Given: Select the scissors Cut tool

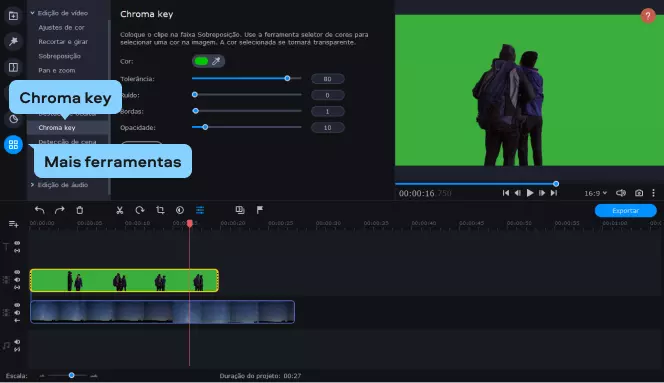Looking at the screenshot, I should tap(119, 210).
